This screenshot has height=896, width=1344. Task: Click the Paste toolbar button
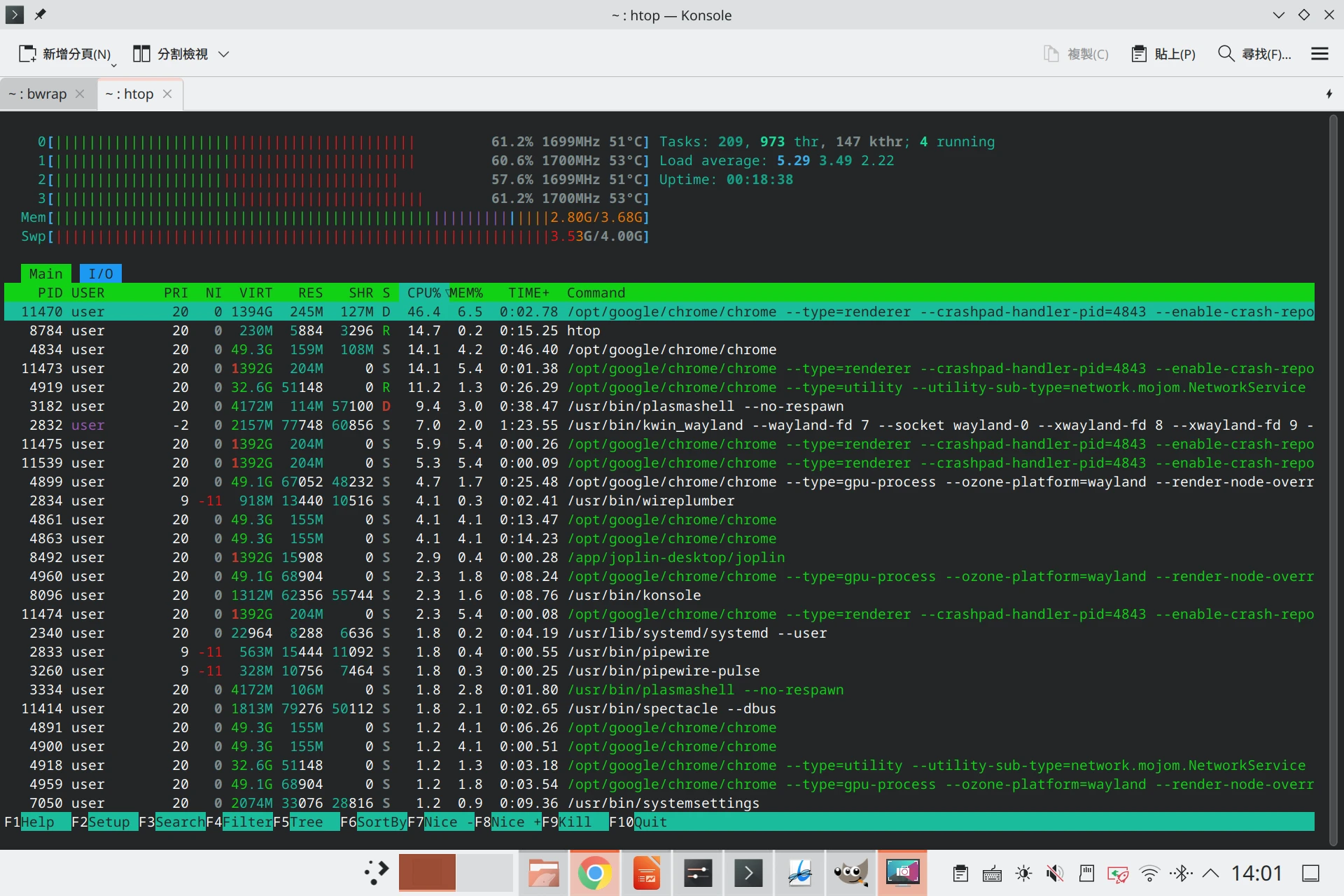click(x=1163, y=54)
